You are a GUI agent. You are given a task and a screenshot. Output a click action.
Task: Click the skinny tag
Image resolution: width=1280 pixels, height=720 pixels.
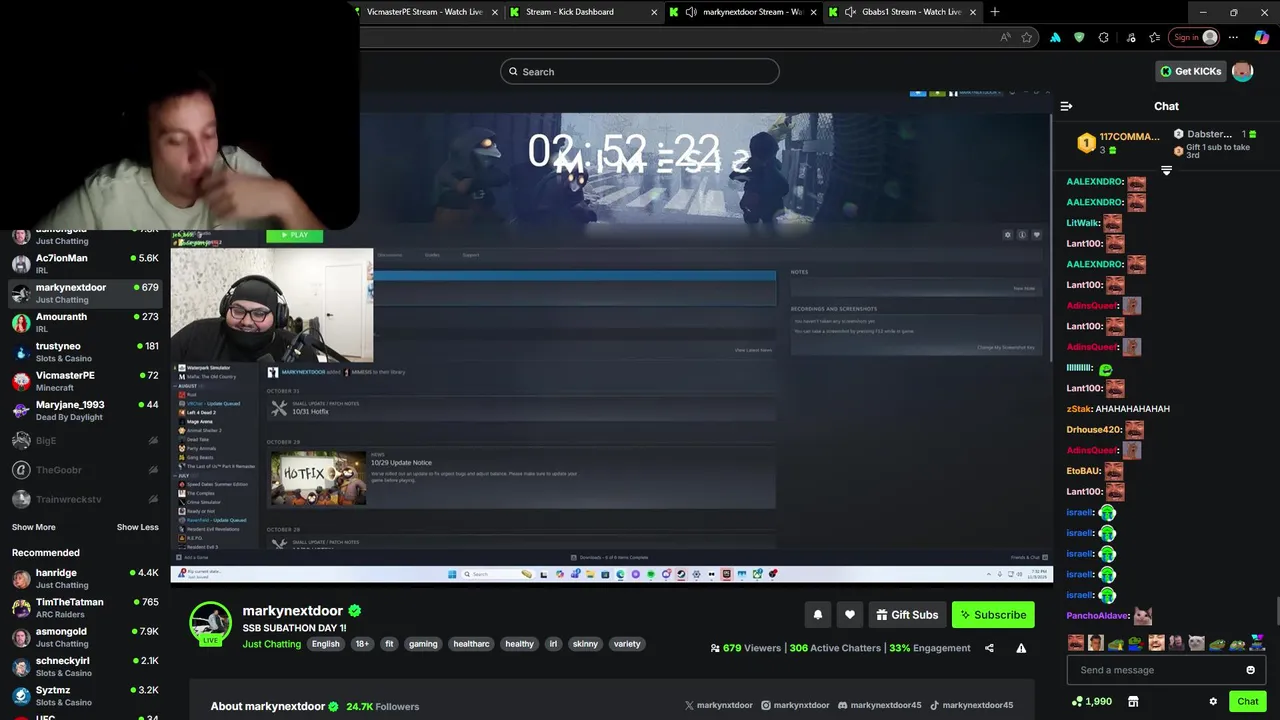585,644
